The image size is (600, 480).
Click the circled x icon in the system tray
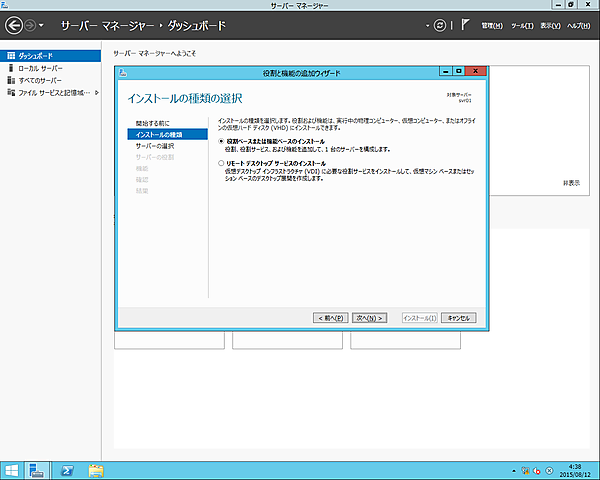pyautogui.click(x=549, y=471)
